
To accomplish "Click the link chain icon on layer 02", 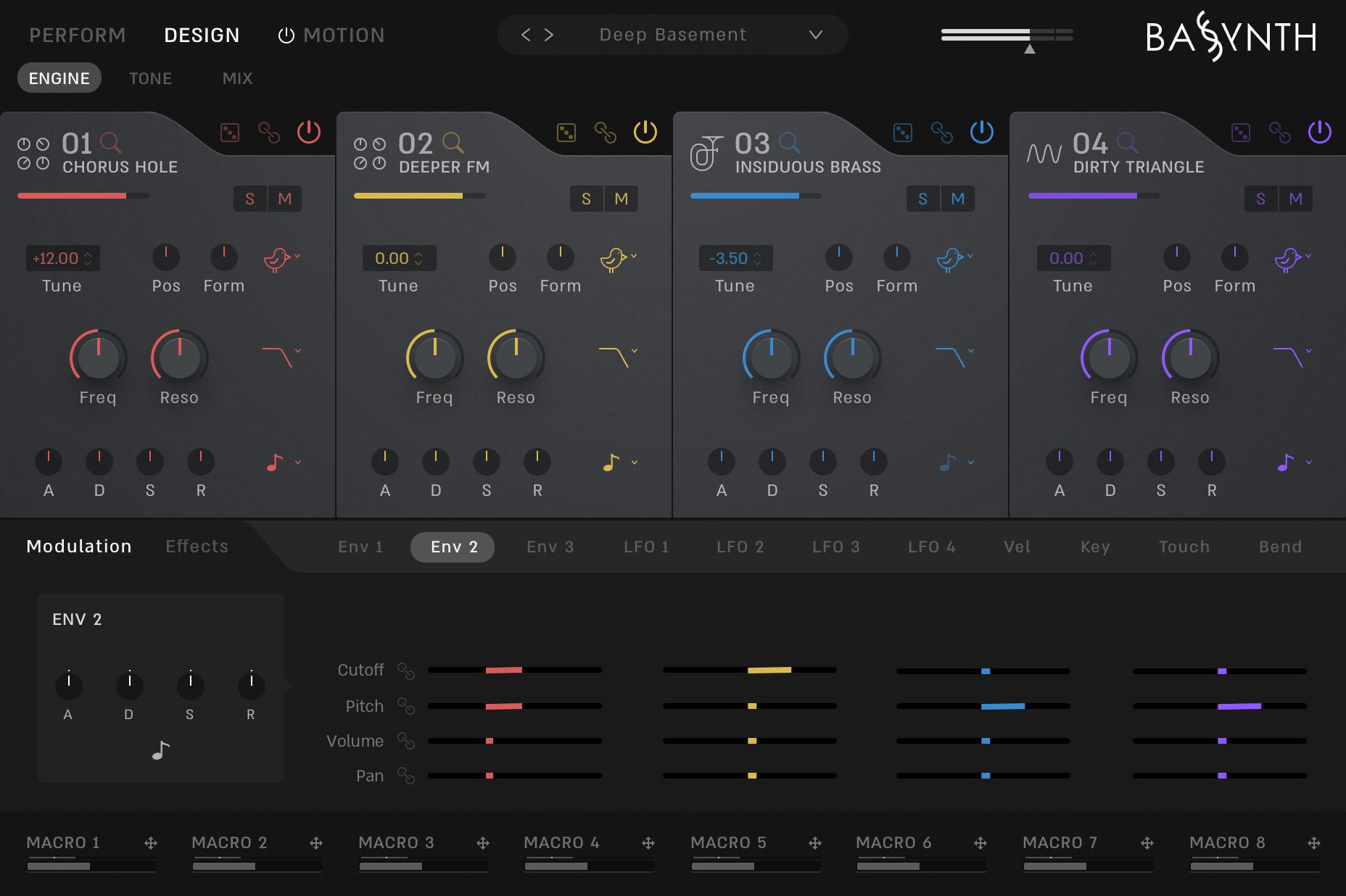I will (605, 133).
